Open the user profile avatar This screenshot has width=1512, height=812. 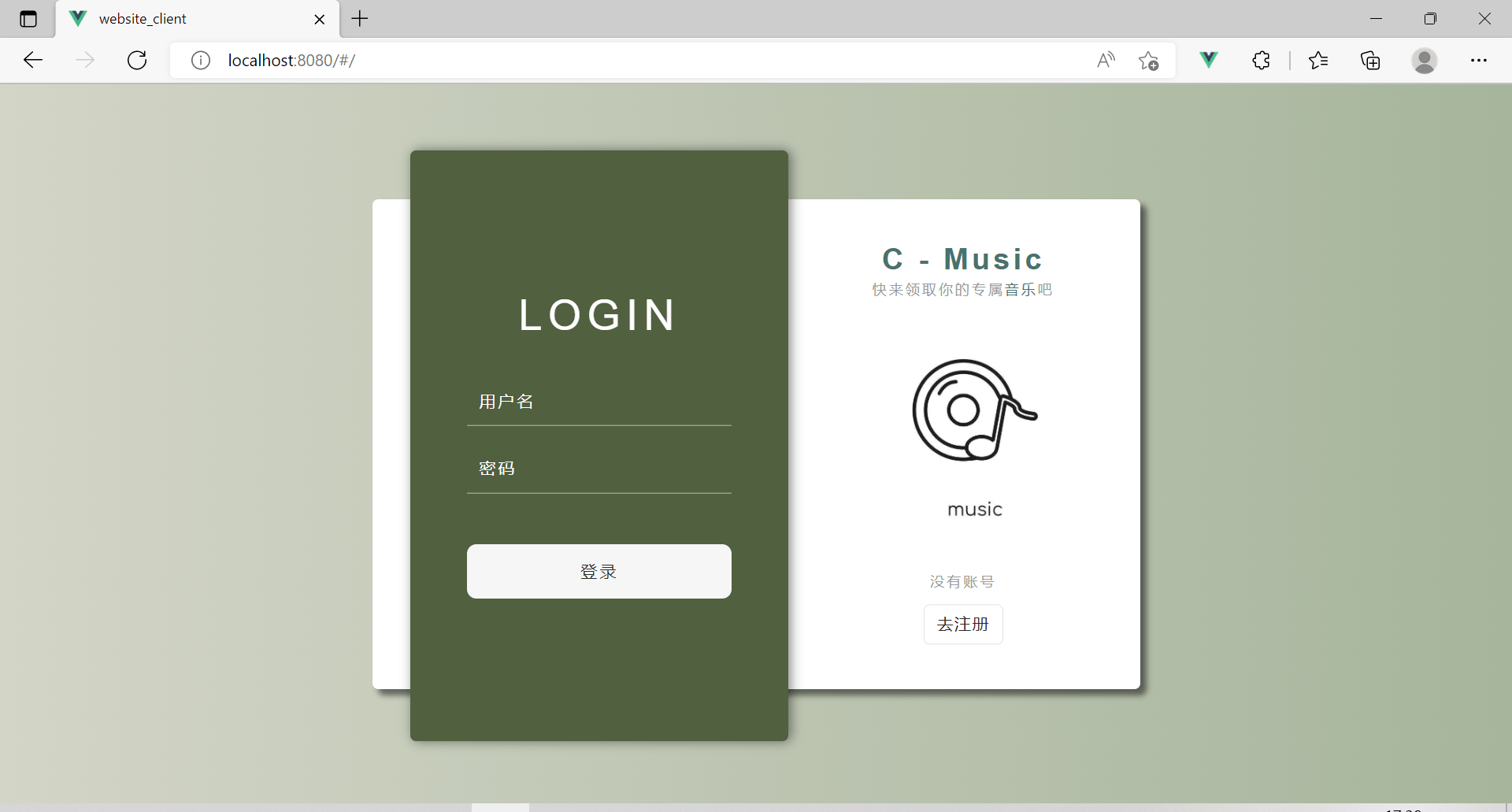1424,60
